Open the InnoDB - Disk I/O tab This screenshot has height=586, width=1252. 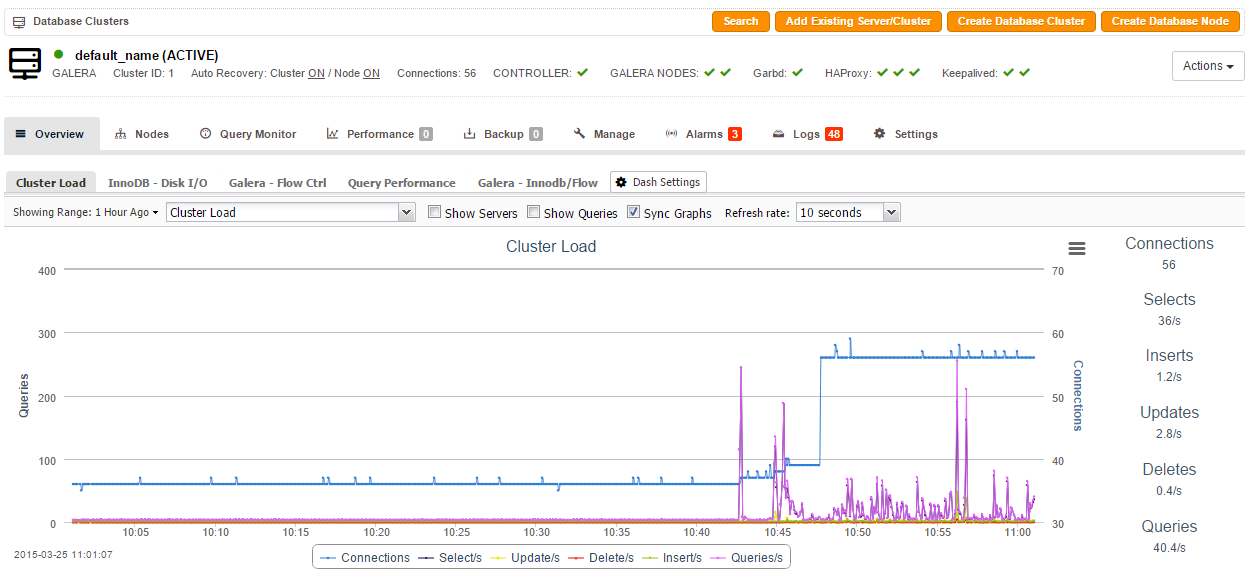(x=157, y=183)
